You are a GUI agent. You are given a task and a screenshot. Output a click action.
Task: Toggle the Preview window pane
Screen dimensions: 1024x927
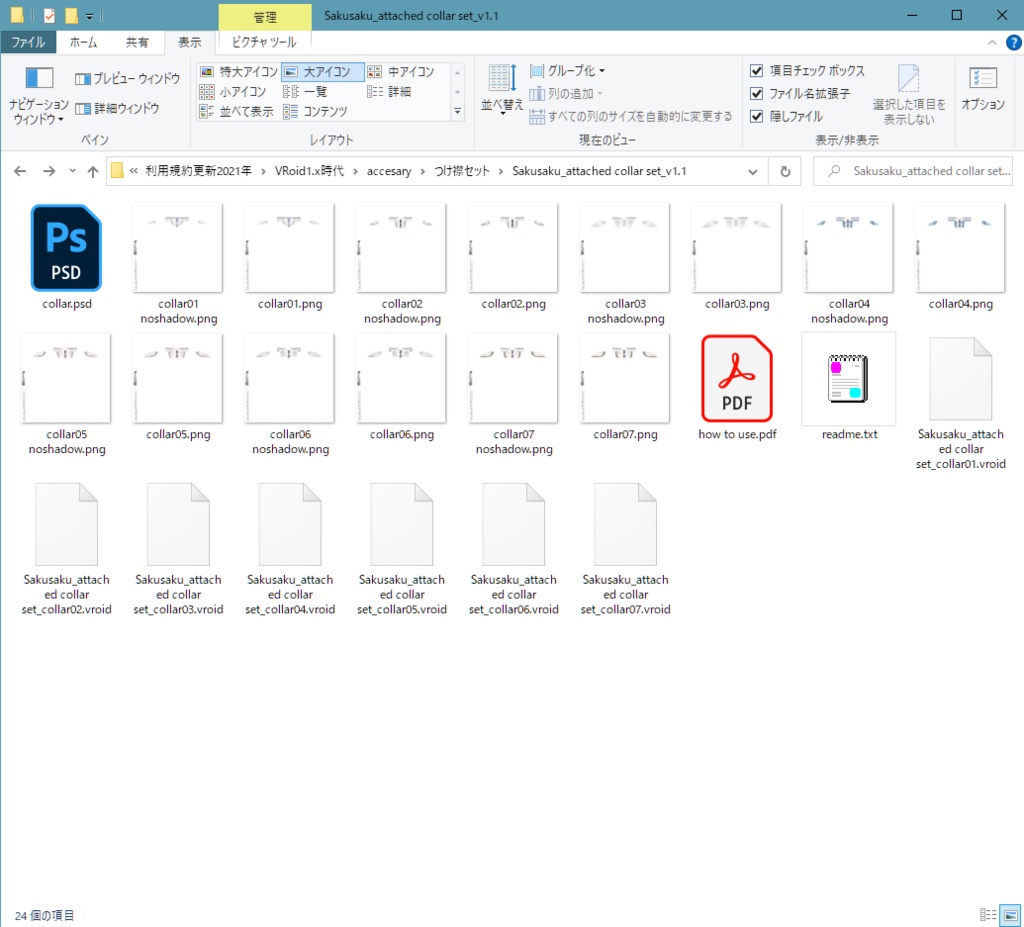[x=127, y=78]
